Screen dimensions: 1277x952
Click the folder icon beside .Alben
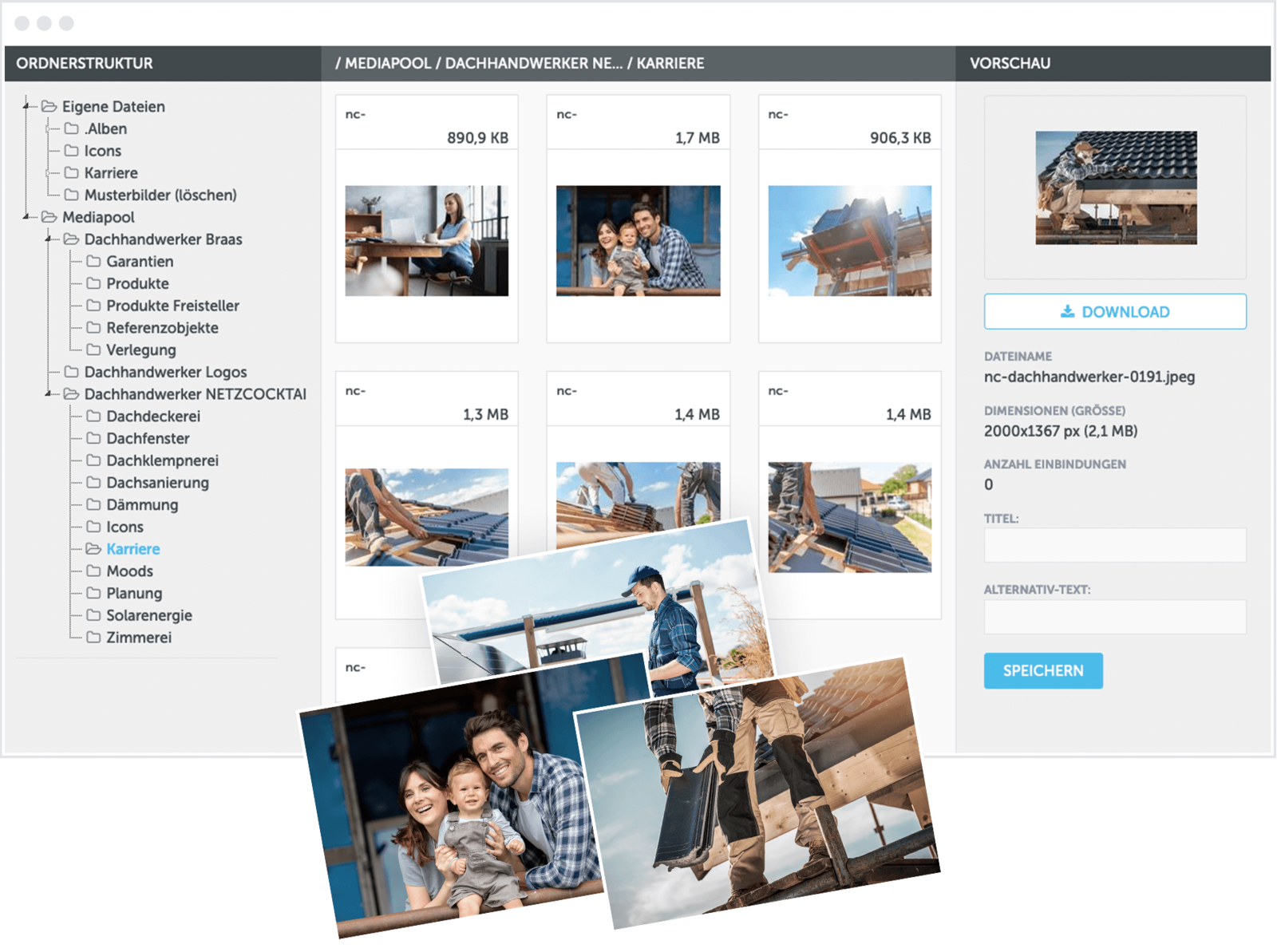(72, 128)
